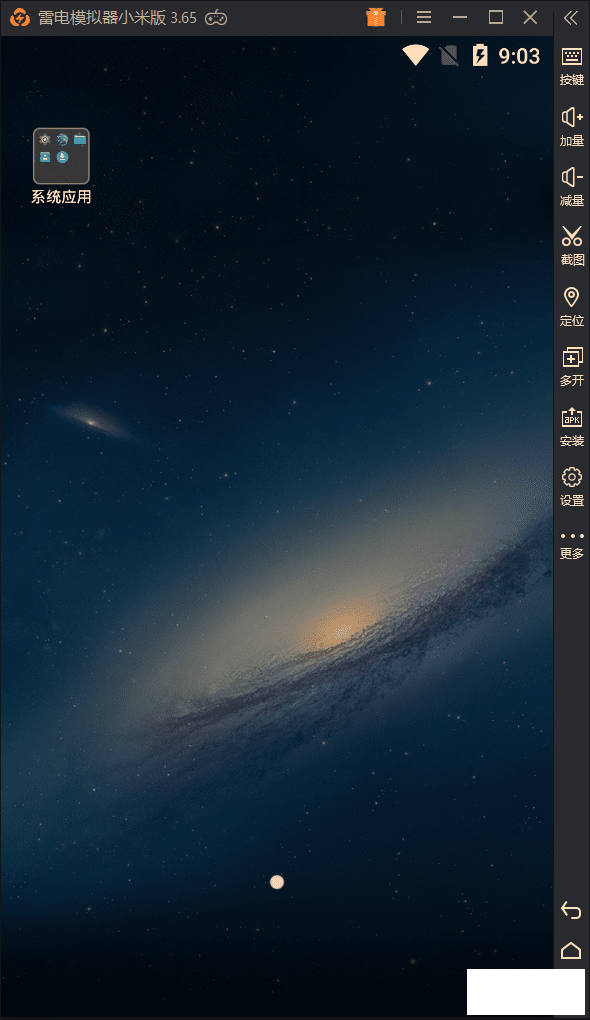
Task: Tap the Wi-Fi status icon
Action: (415, 55)
